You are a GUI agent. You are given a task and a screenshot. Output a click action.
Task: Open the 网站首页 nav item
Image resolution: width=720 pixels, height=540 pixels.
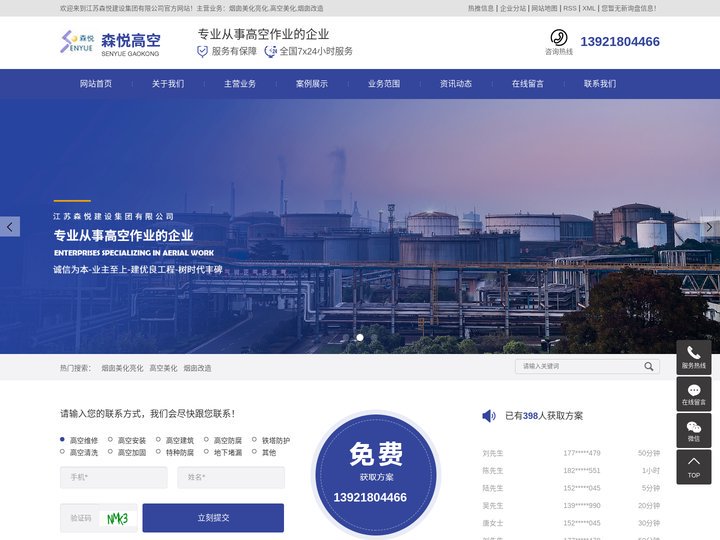click(x=96, y=84)
